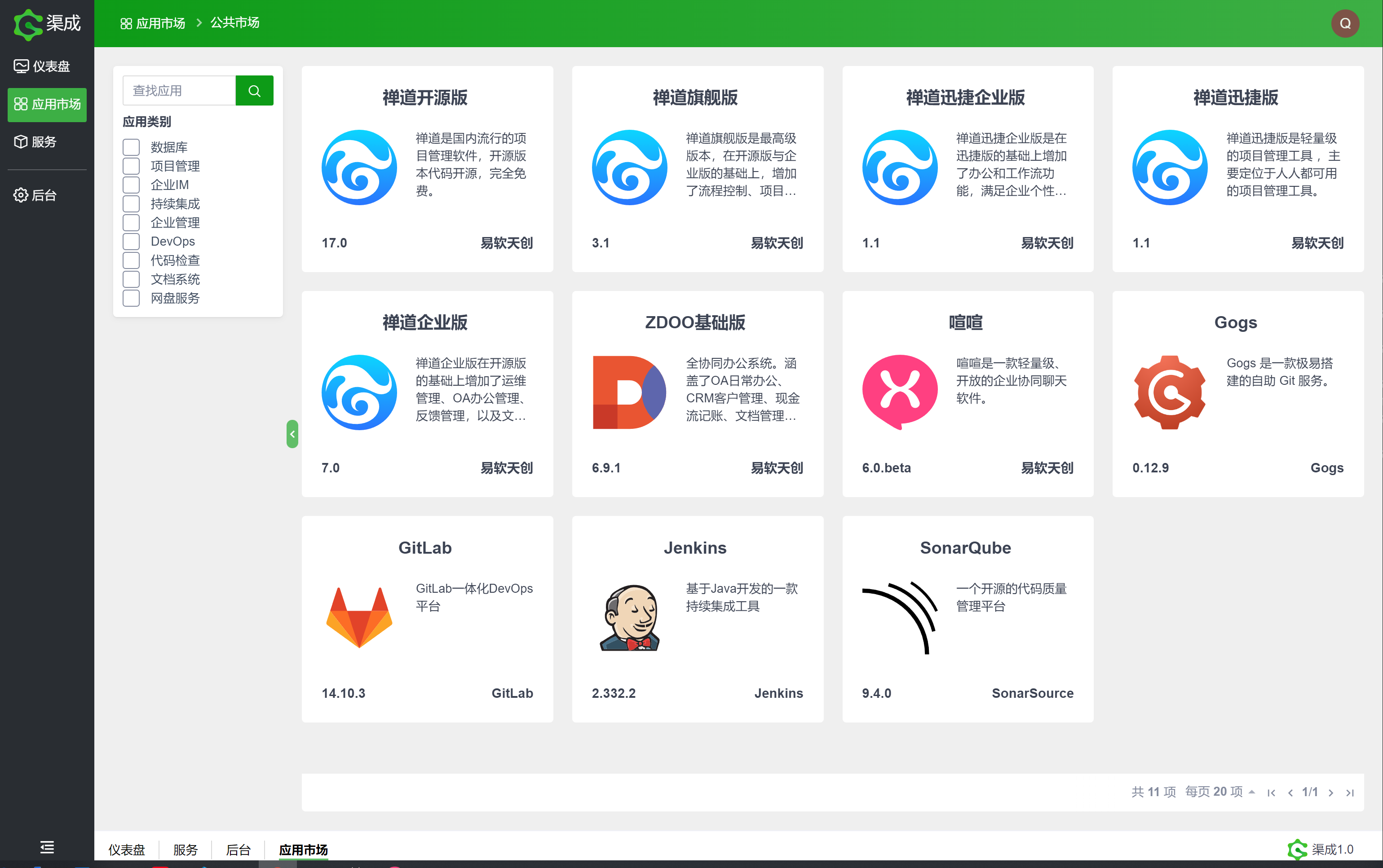Click the 公共市场 breadcrumb link
The height and width of the screenshot is (868, 1383).
click(x=235, y=22)
